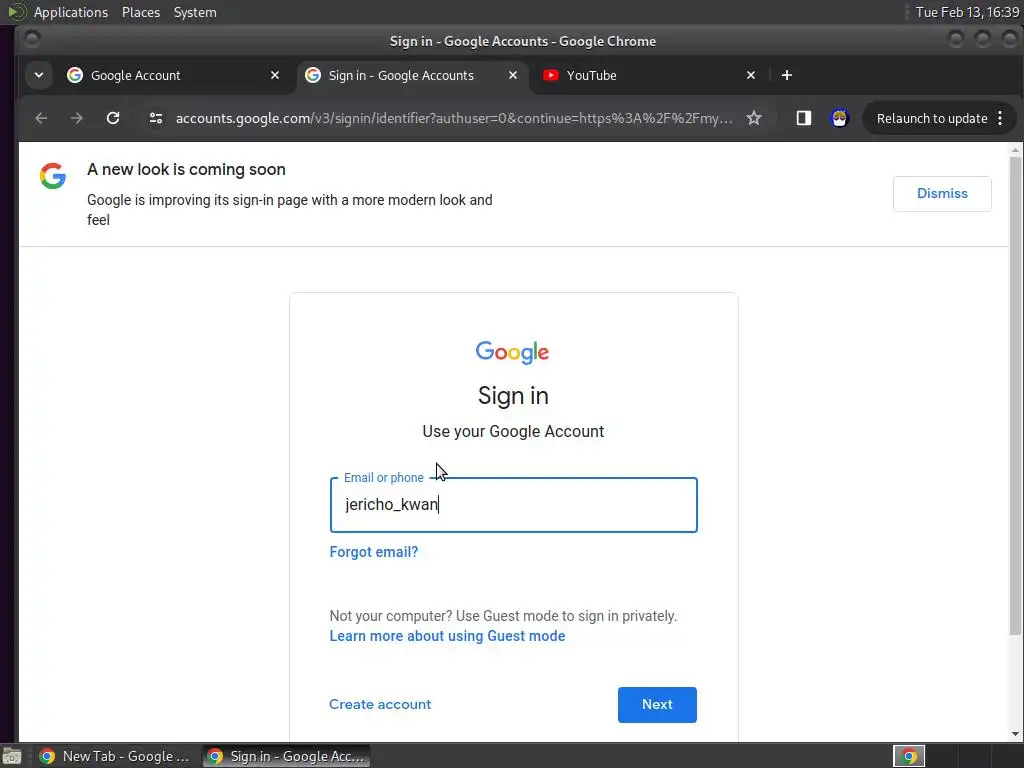Open site information icon in address bar
This screenshot has height=768, width=1024.
(x=155, y=118)
